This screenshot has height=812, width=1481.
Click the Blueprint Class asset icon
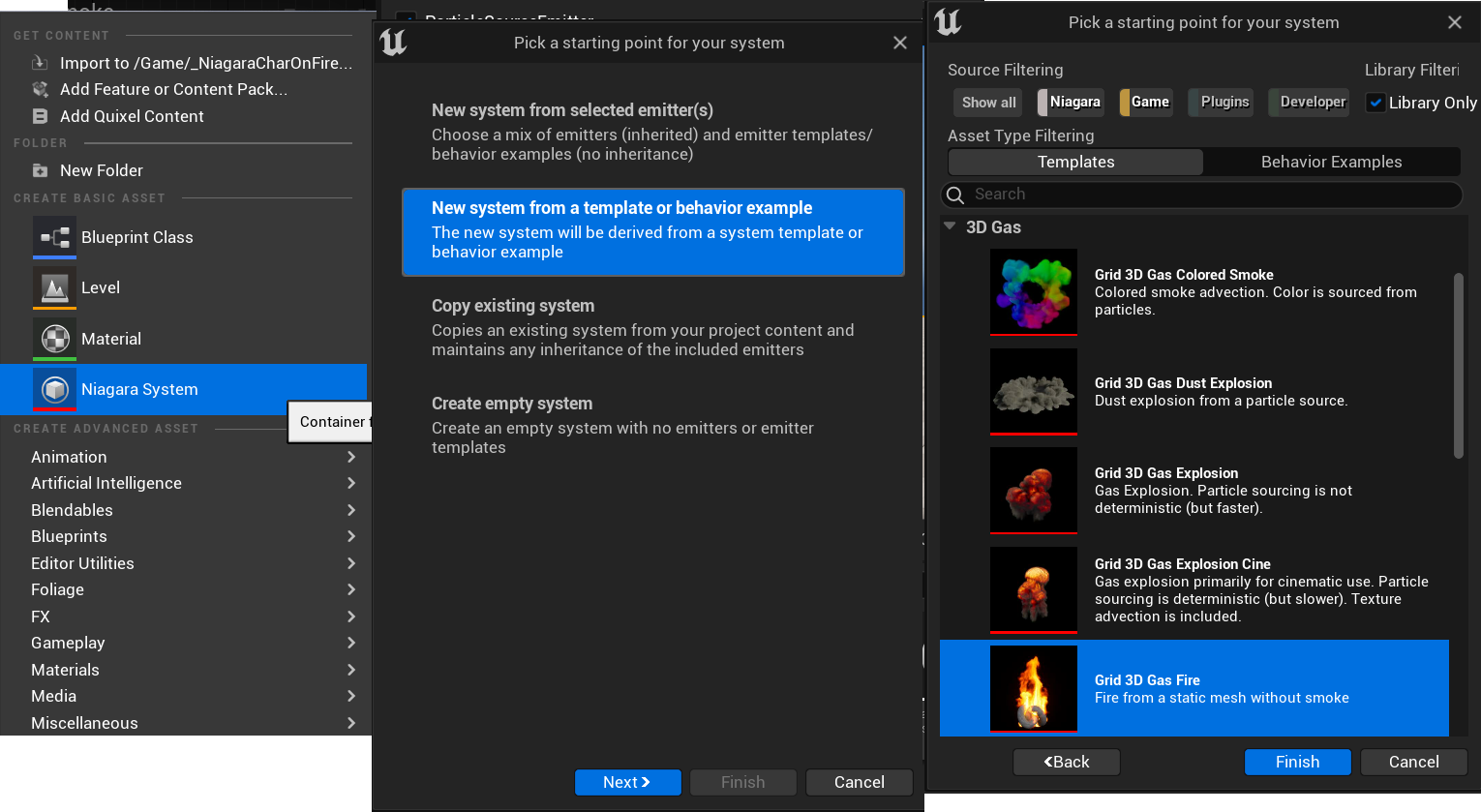tap(54, 237)
